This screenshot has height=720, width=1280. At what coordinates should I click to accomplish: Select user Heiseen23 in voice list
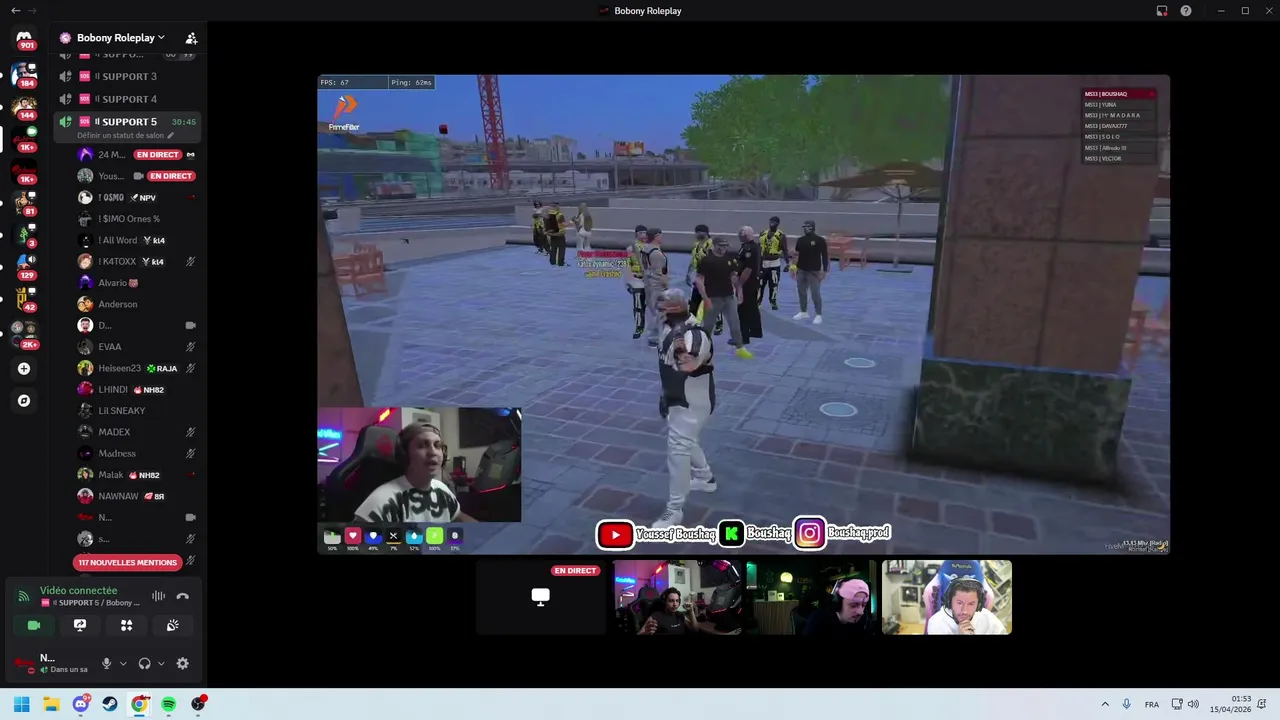(137, 368)
